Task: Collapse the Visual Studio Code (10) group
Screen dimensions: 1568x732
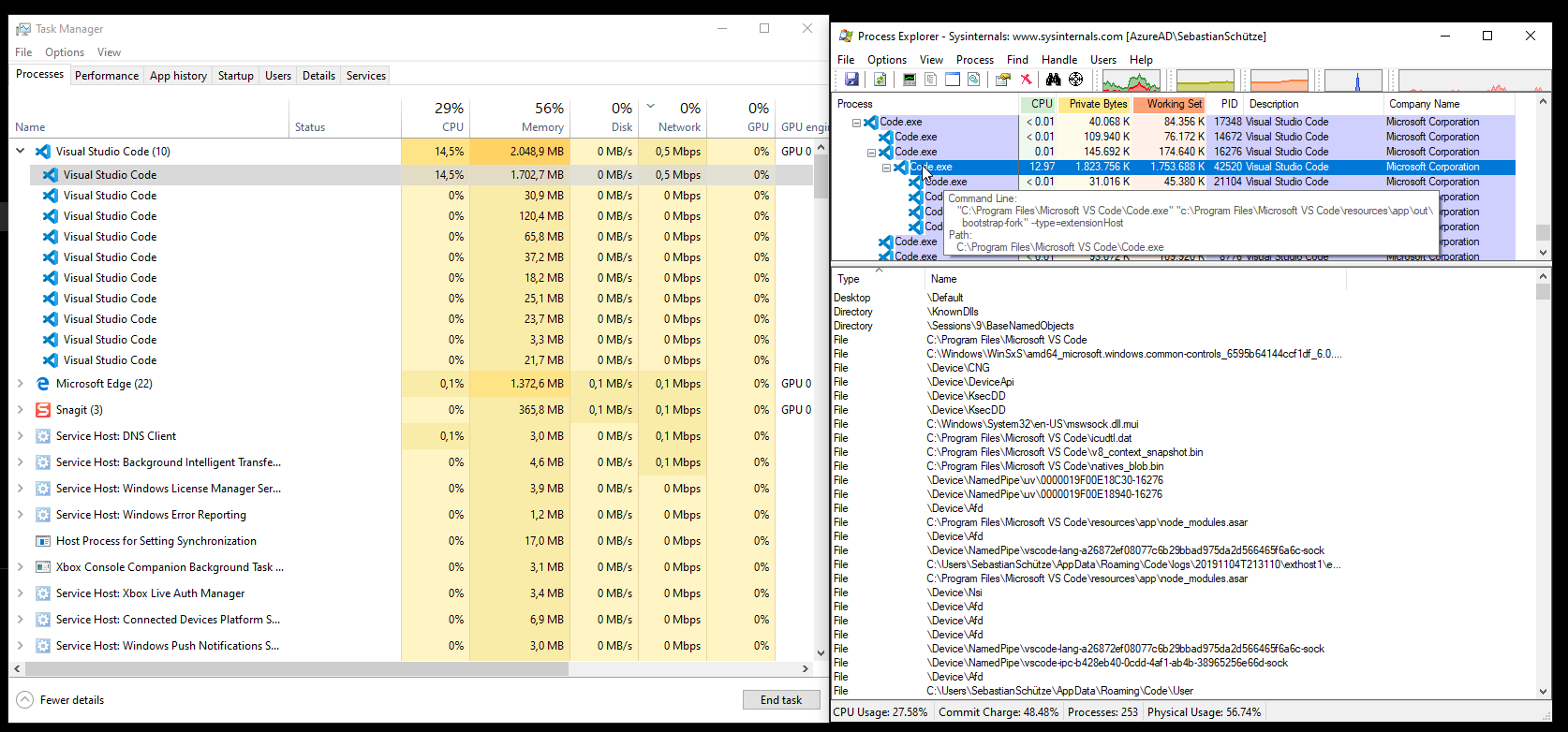Action: [21, 151]
